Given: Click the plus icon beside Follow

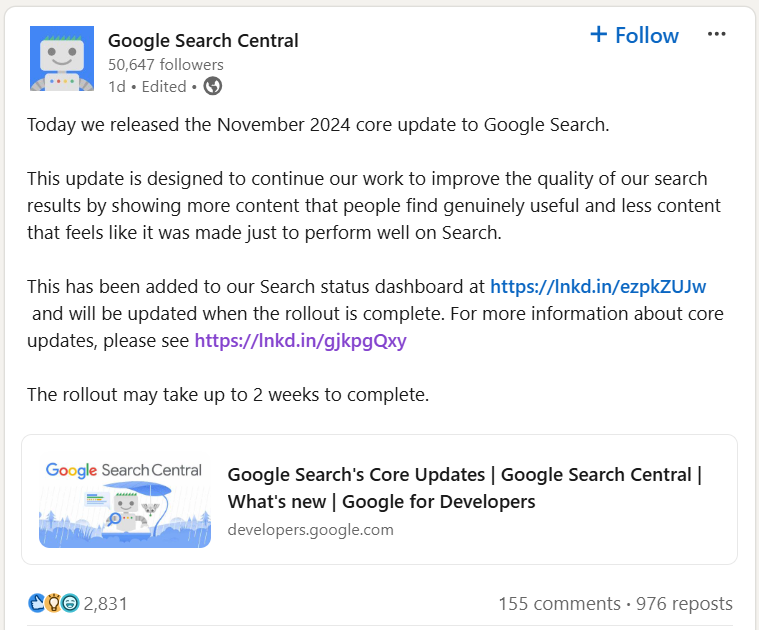Looking at the screenshot, I should (598, 35).
